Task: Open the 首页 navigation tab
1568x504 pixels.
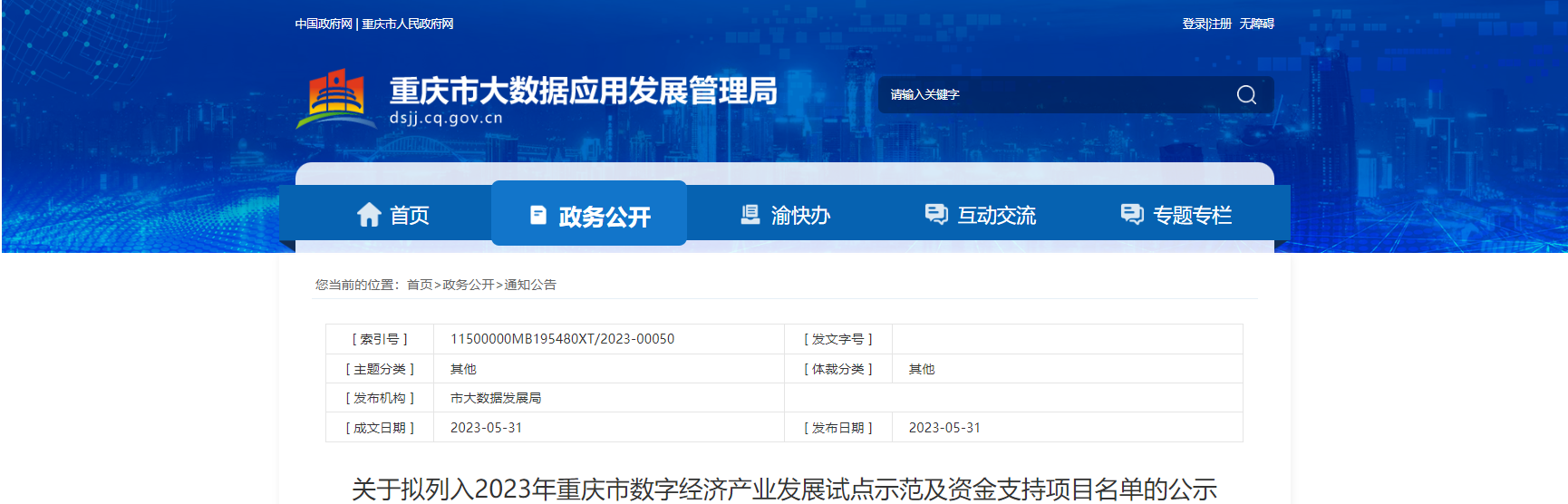Action: (x=409, y=216)
